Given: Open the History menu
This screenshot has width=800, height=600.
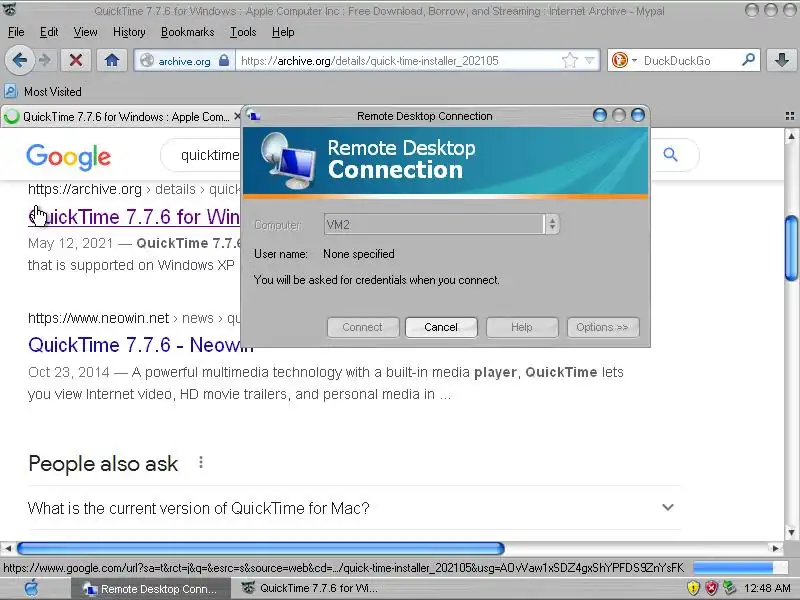Looking at the screenshot, I should [x=129, y=32].
